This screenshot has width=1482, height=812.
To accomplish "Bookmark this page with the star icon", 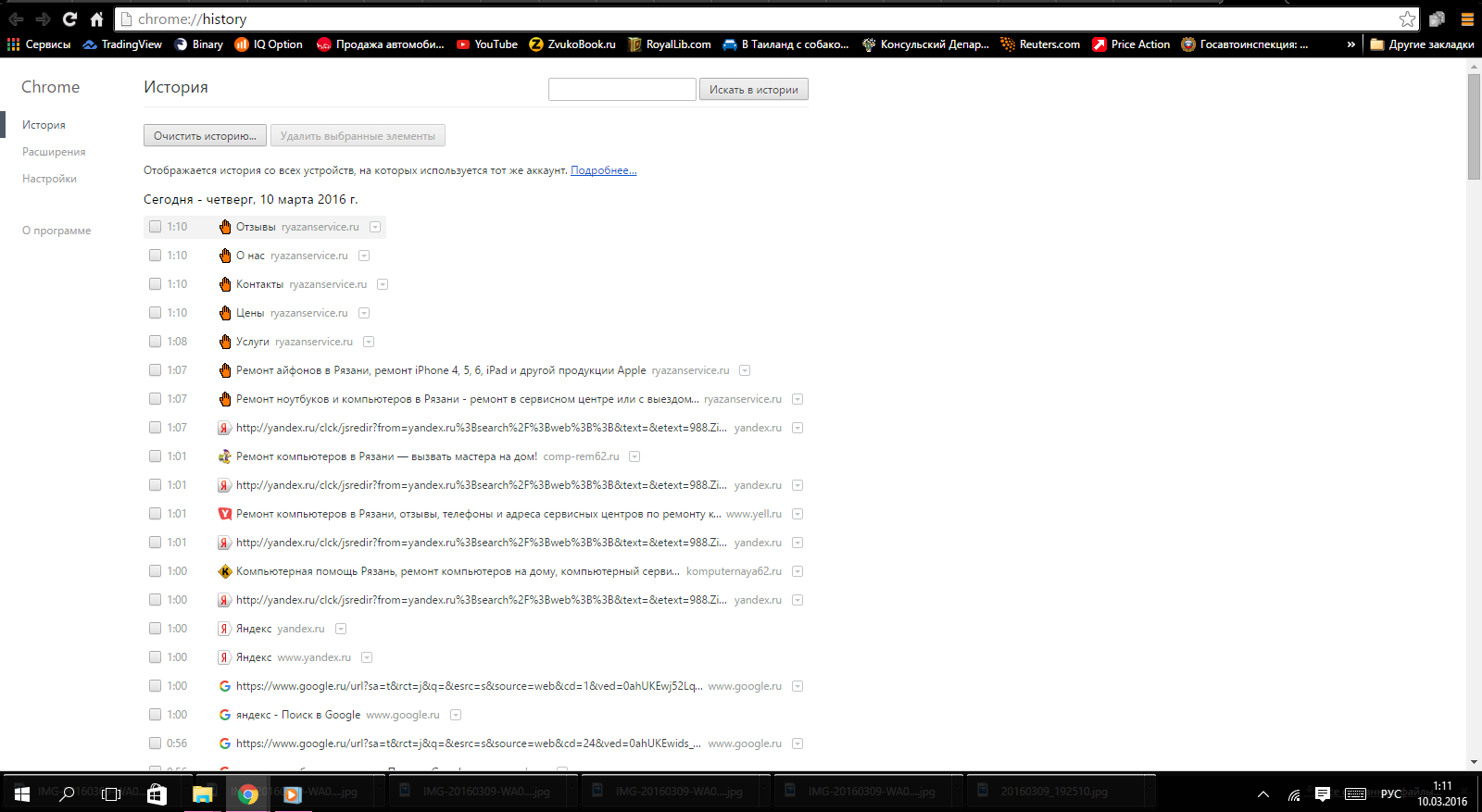I will pyautogui.click(x=1407, y=19).
